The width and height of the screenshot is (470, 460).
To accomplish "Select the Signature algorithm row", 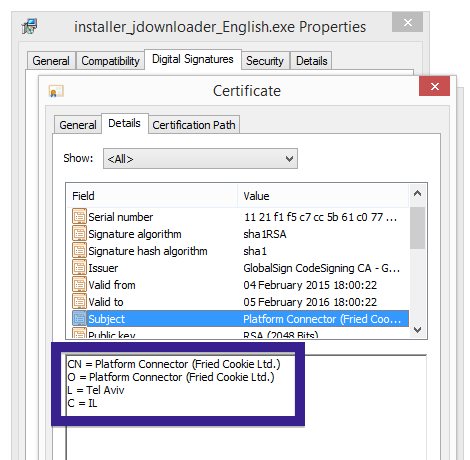I will point(240,234).
